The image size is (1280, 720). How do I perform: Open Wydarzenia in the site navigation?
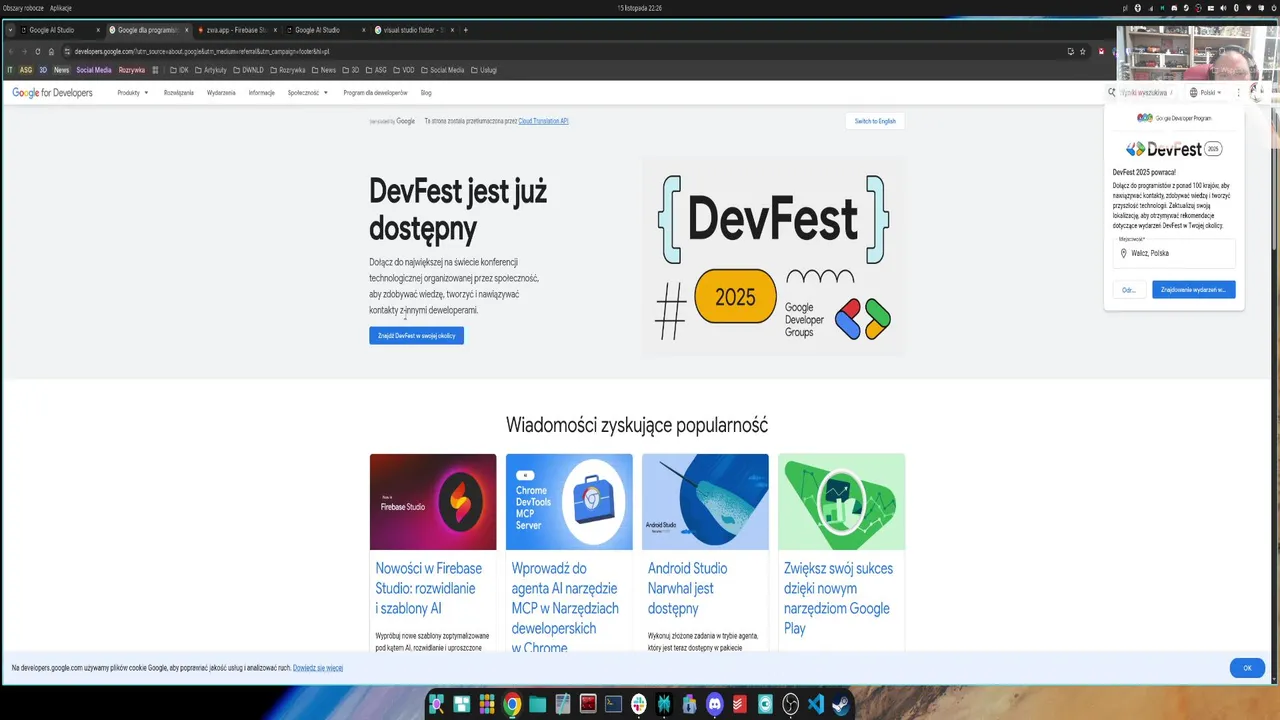221,92
